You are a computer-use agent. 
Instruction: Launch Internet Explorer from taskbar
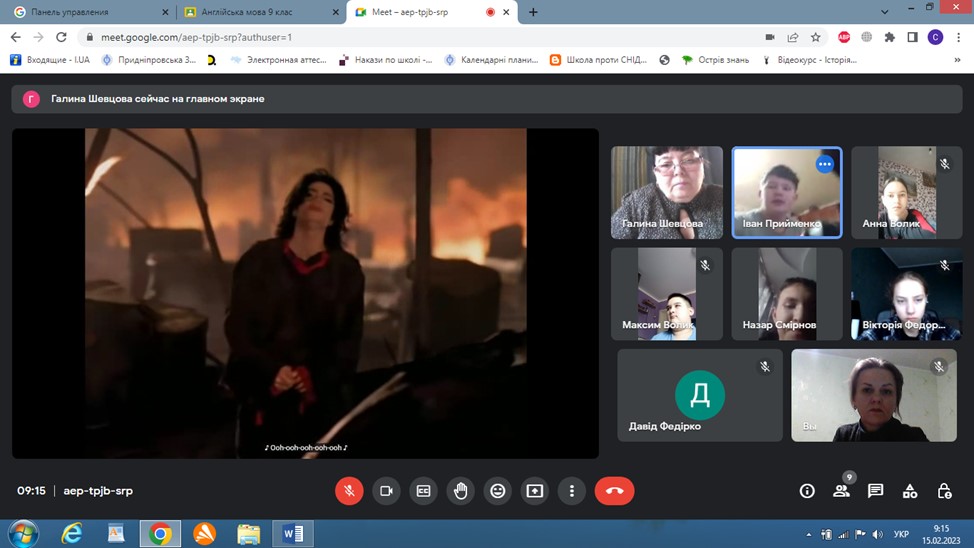pos(72,534)
